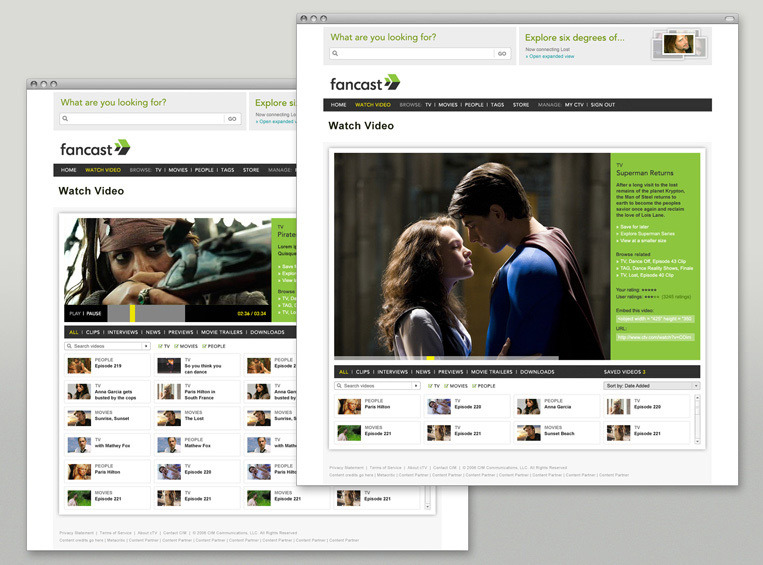
Task: Click magnifier icon in front window's top search box
Action: (335, 54)
